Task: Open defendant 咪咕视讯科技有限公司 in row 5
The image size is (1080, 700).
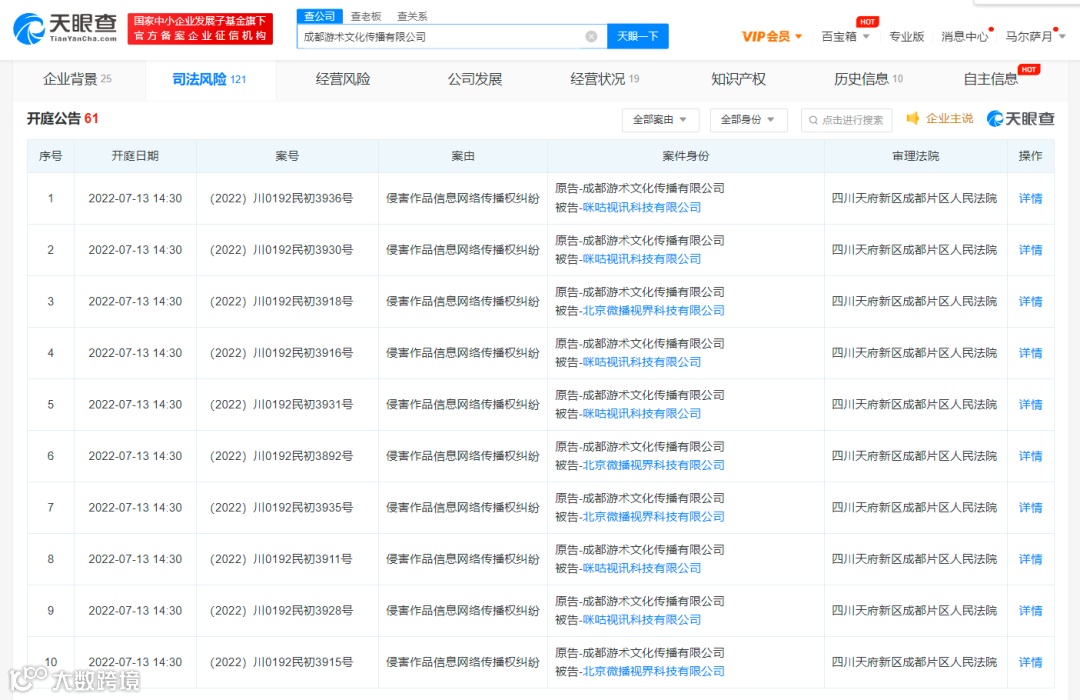Action: (642, 413)
